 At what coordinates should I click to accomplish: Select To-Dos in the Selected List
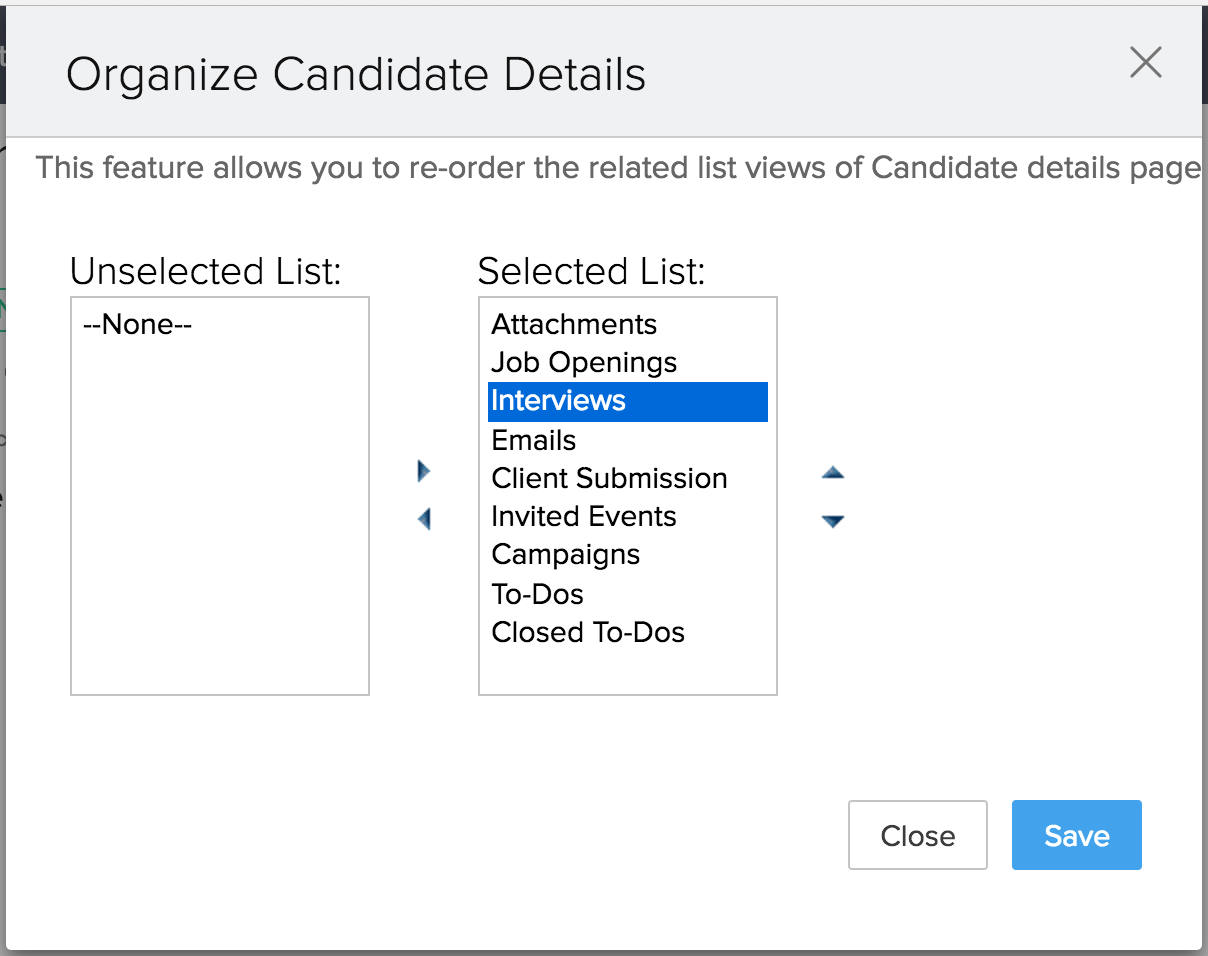tap(628, 594)
